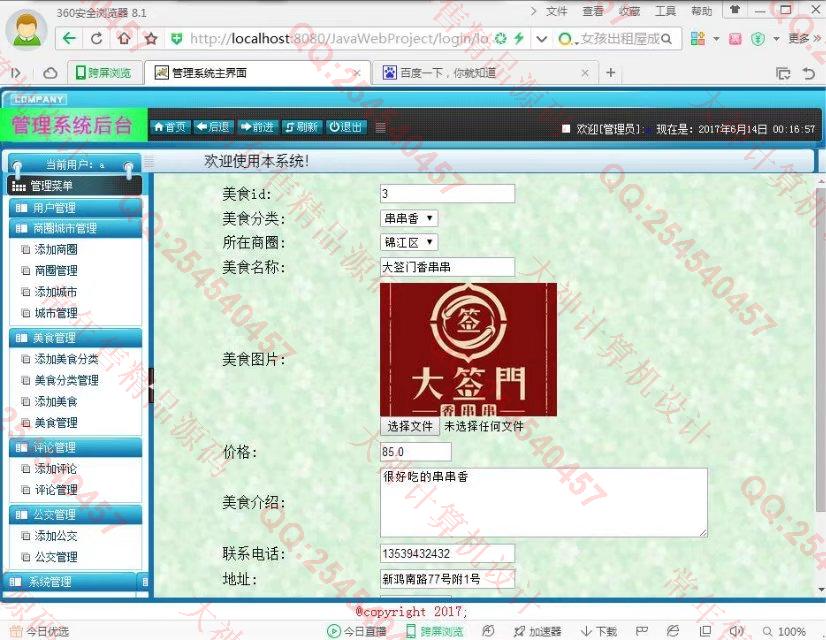
Task: Click the 前进 toolbar button
Action: click(x=258, y=127)
